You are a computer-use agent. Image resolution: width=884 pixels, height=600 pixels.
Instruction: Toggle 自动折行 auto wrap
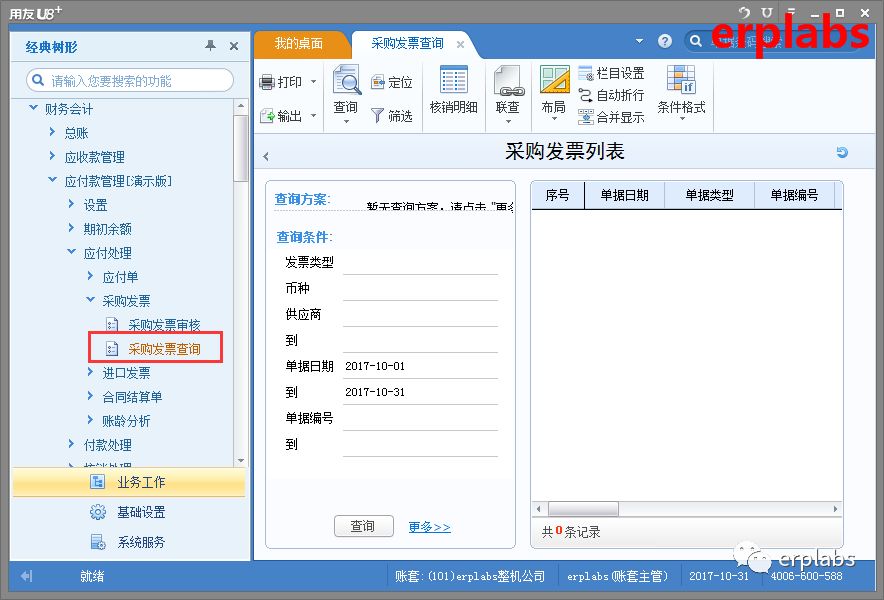611,95
